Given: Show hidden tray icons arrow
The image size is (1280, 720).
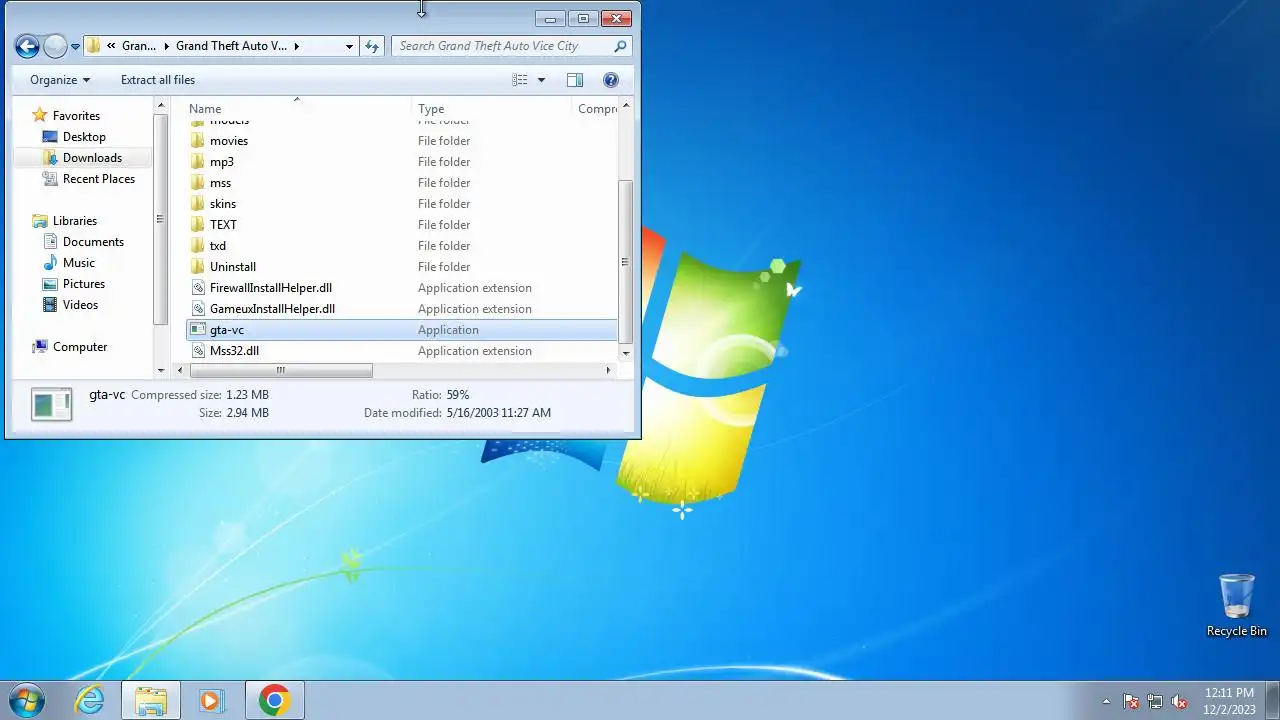Looking at the screenshot, I should [1106, 701].
